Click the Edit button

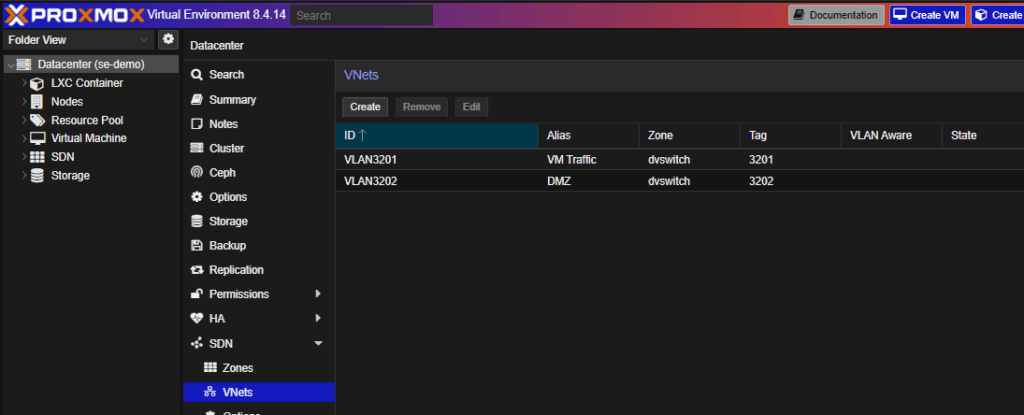[x=472, y=107]
